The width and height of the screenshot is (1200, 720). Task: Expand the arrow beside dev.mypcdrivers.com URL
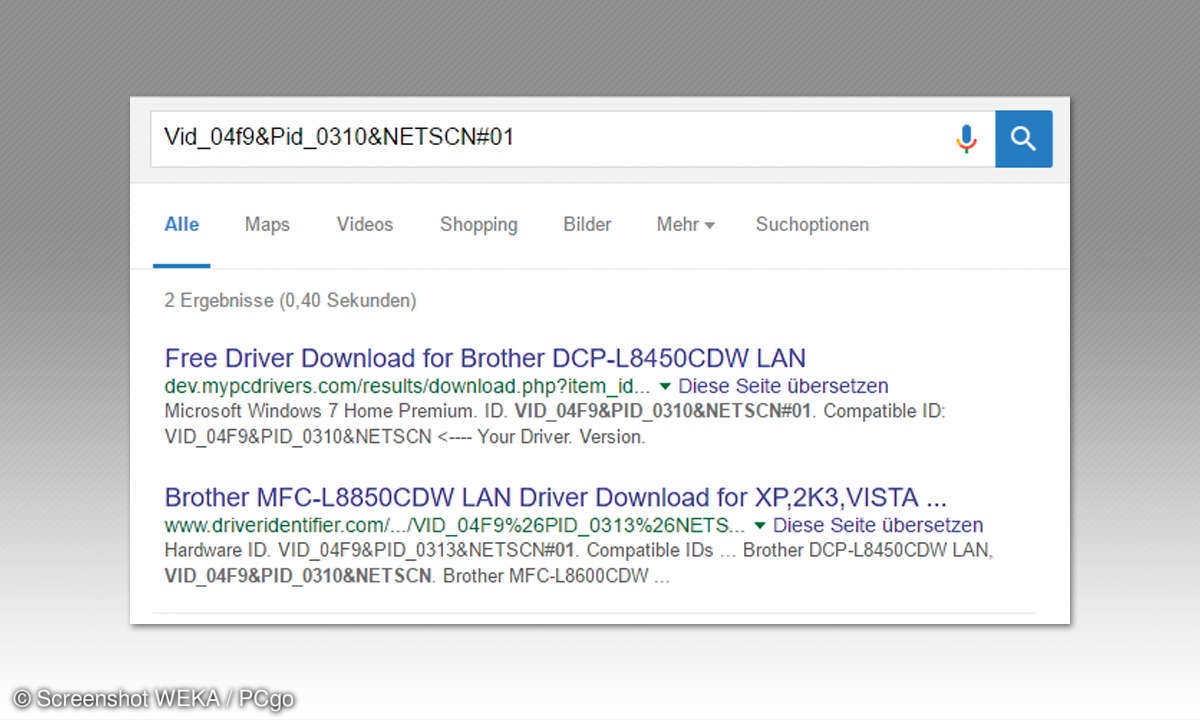[x=665, y=386]
